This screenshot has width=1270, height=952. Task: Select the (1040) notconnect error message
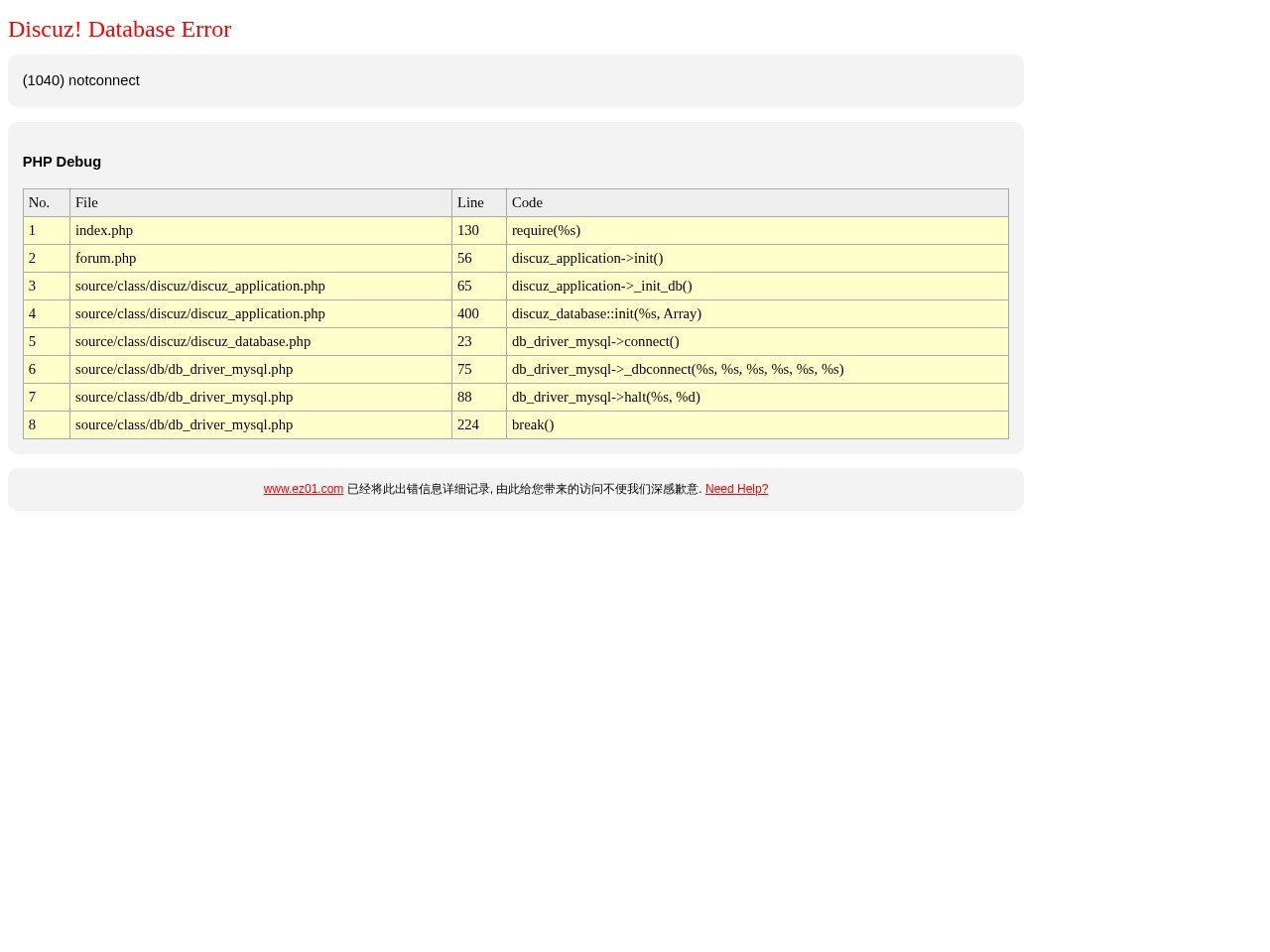pyautogui.click(x=81, y=80)
